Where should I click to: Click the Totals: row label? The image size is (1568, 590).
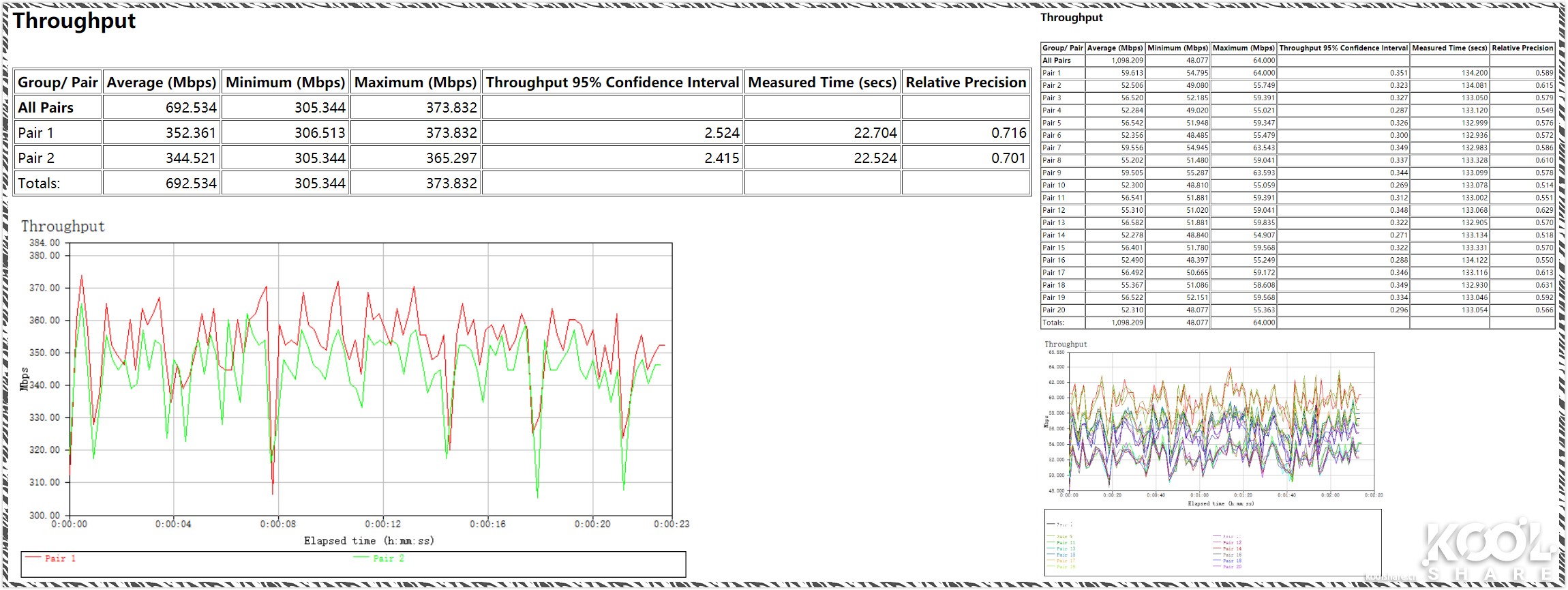[x=39, y=183]
